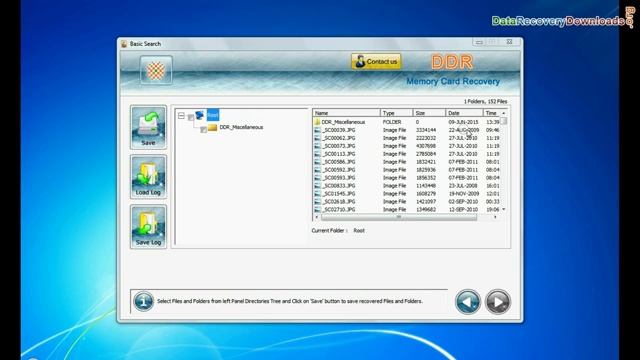Click the Root computer icon in tree
This screenshot has height=360, width=640.
tap(200, 115)
